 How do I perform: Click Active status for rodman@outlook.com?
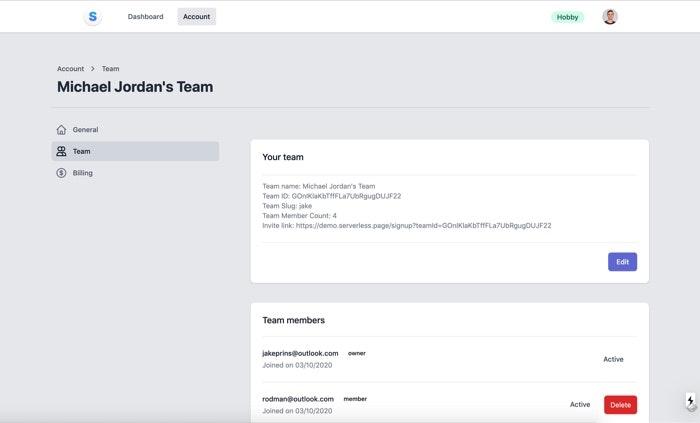pos(580,405)
